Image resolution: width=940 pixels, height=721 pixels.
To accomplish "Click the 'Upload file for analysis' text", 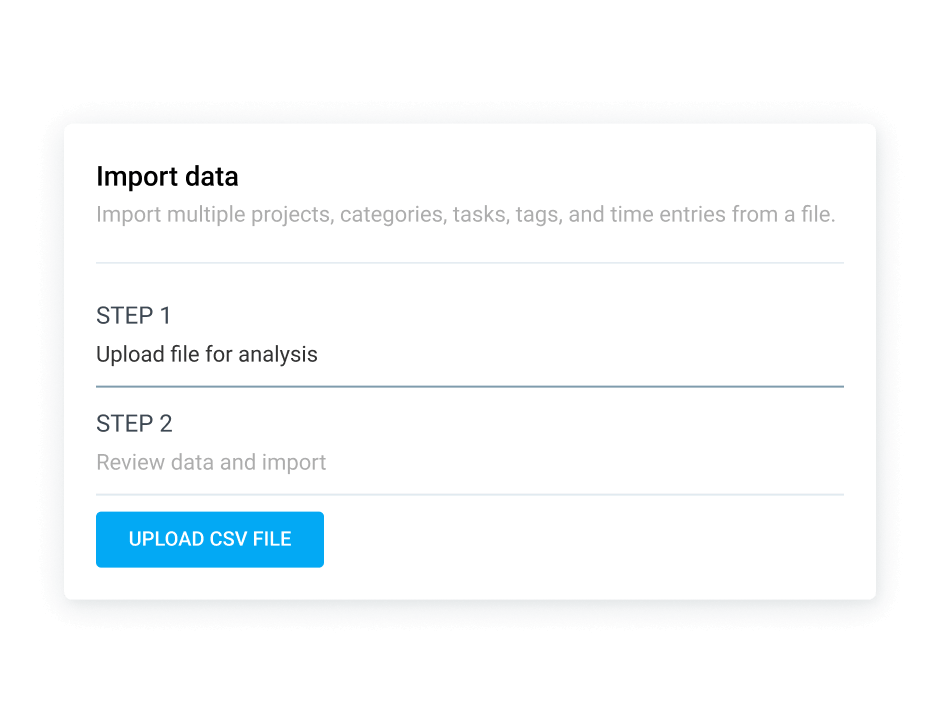I will (x=207, y=354).
